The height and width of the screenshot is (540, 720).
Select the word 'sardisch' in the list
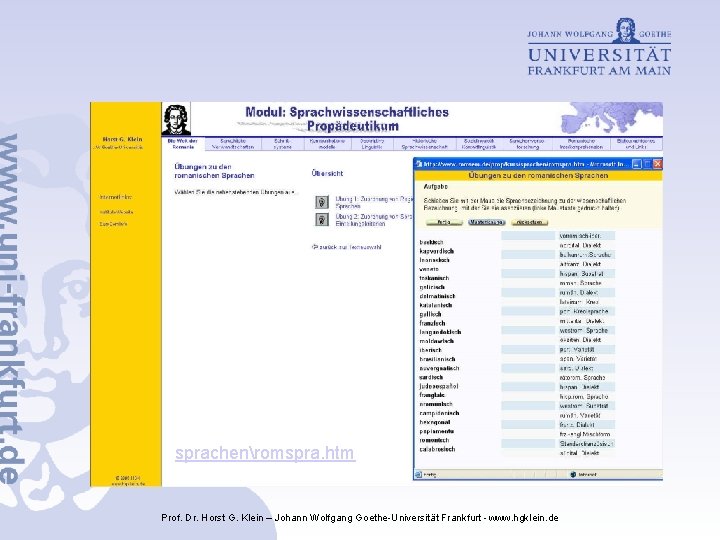(x=431, y=377)
